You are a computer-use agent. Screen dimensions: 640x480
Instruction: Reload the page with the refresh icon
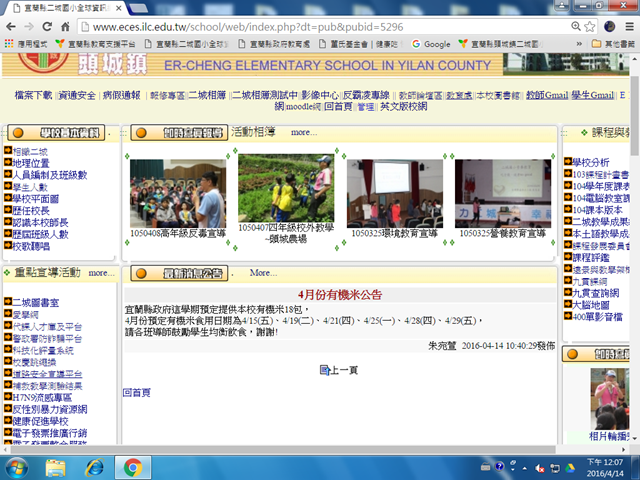click(x=47, y=27)
